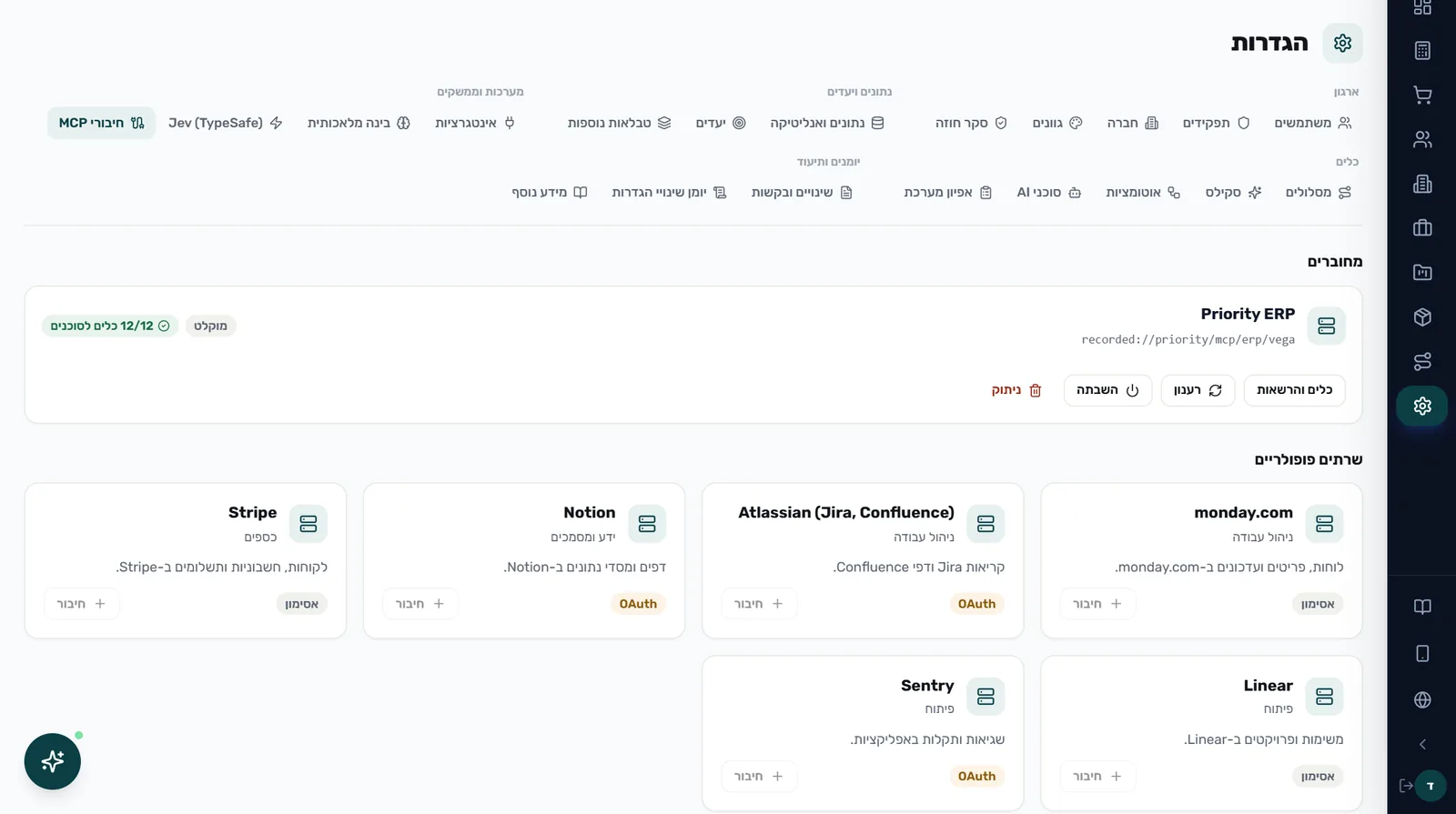Screen dimensions: 1456x814
Task: Click the recorded://priority/mcp/erp/vega URL text
Action: pyautogui.click(x=1188, y=339)
